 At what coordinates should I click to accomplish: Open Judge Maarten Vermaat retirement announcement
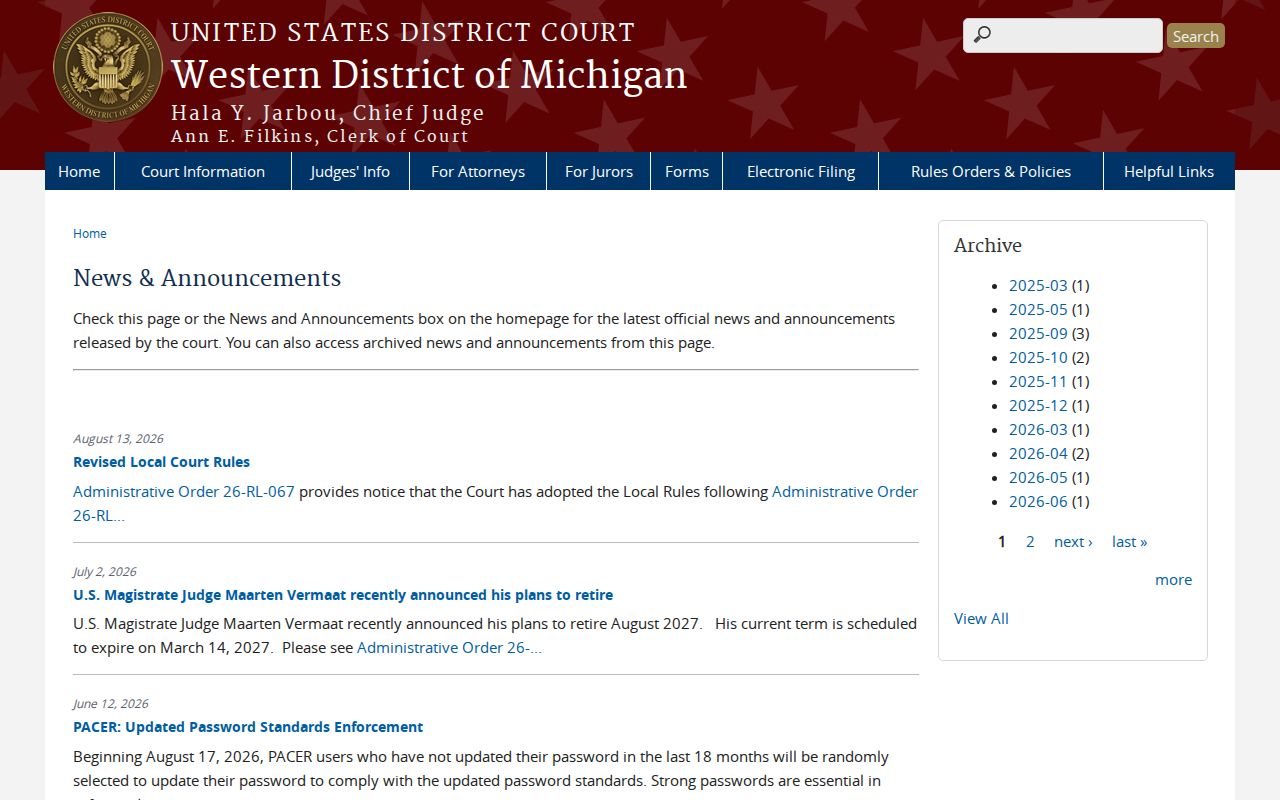tap(343, 595)
